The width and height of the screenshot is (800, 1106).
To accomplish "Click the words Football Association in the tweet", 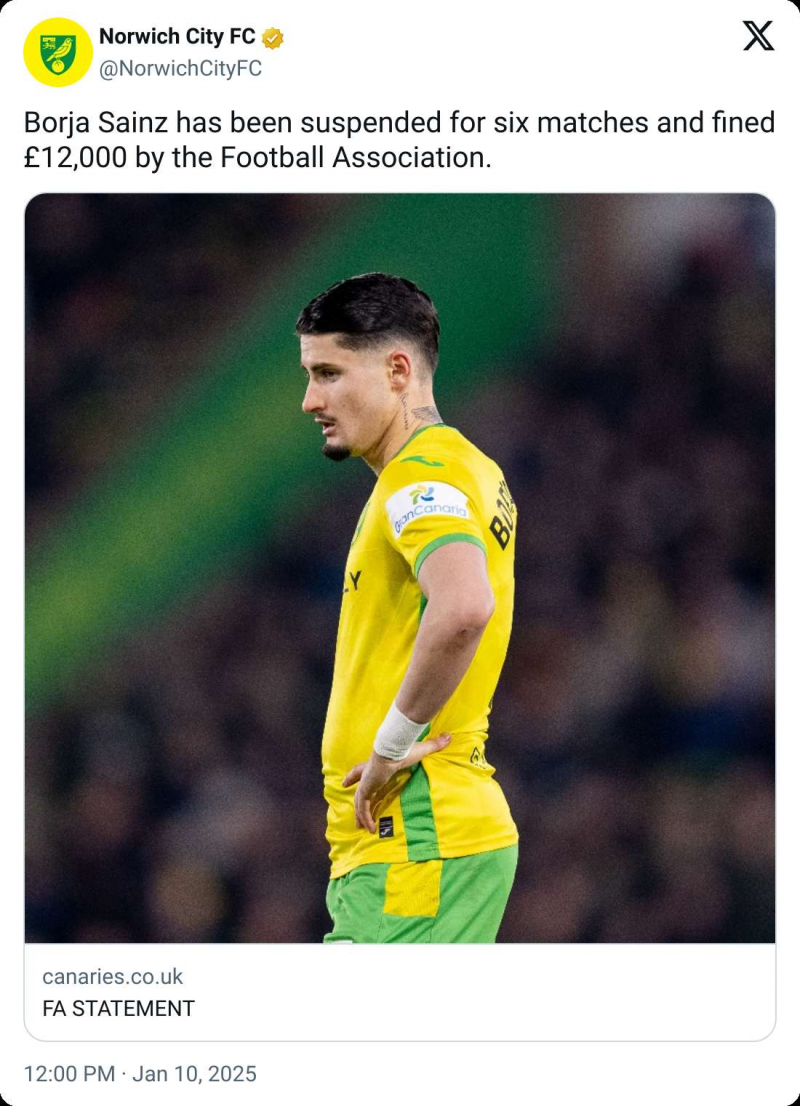I will (355, 157).
